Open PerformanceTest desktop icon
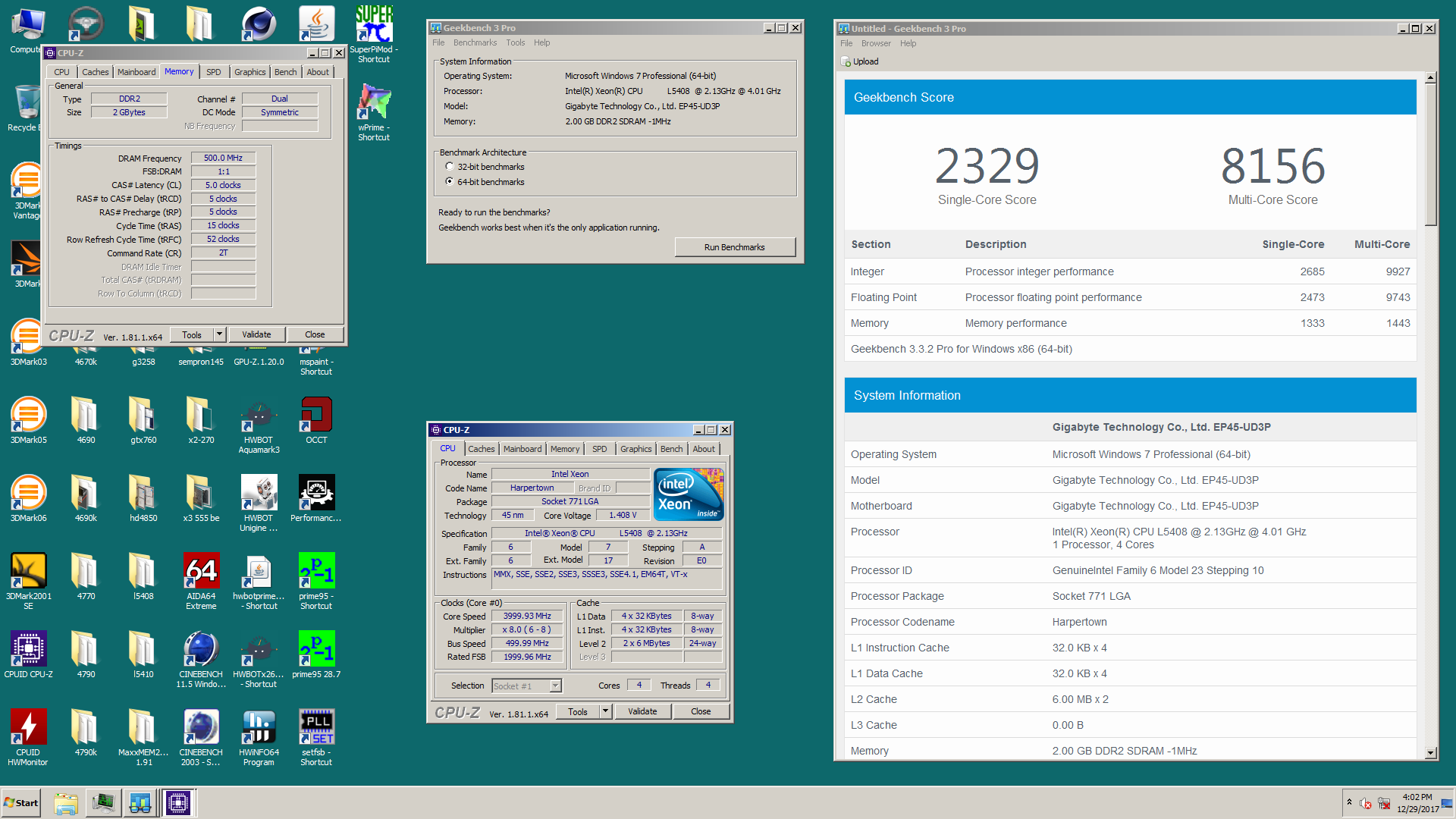Image resolution: width=1456 pixels, height=819 pixels. (x=316, y=493)
